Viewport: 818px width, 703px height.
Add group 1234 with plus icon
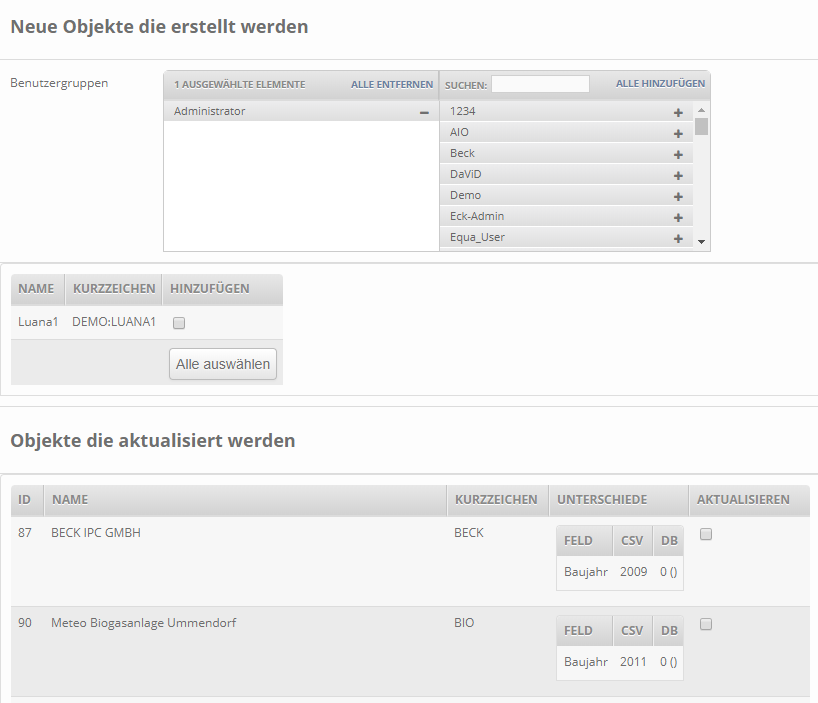678,112
